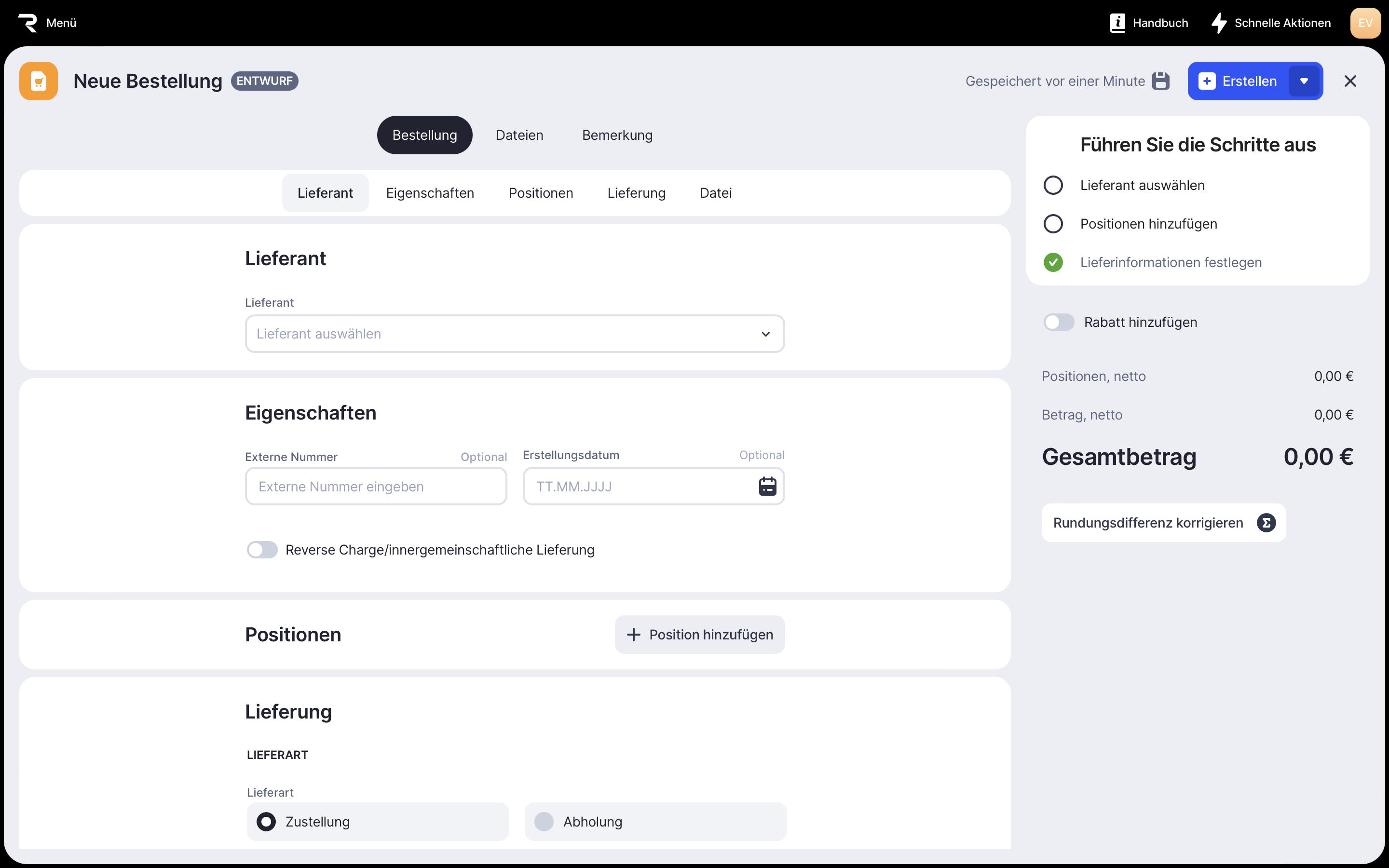The height and width of the screenshot is (868, 1389).
Task: Select the Zustellung delivery option
Action: [266, 822]
